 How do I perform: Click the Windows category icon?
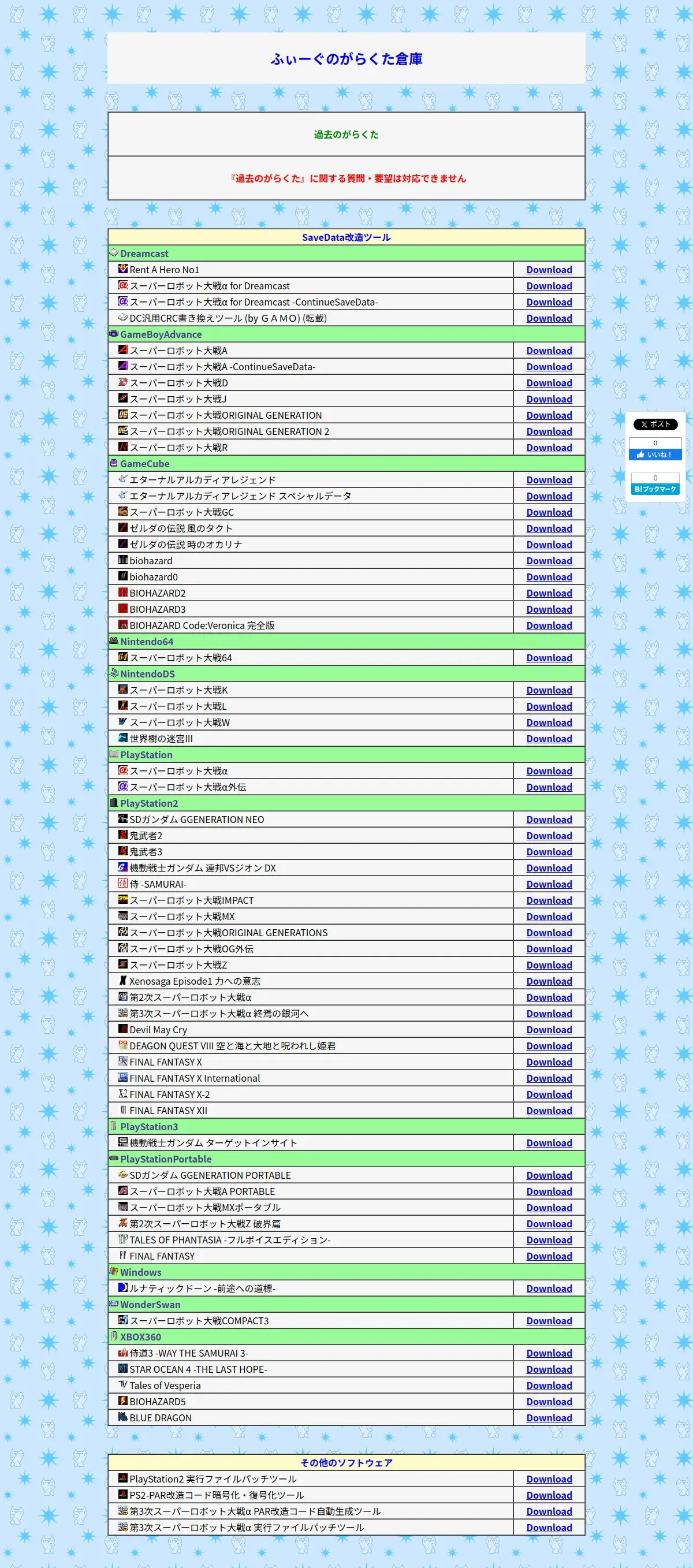pyautogui.click(x=114, y=1271)
